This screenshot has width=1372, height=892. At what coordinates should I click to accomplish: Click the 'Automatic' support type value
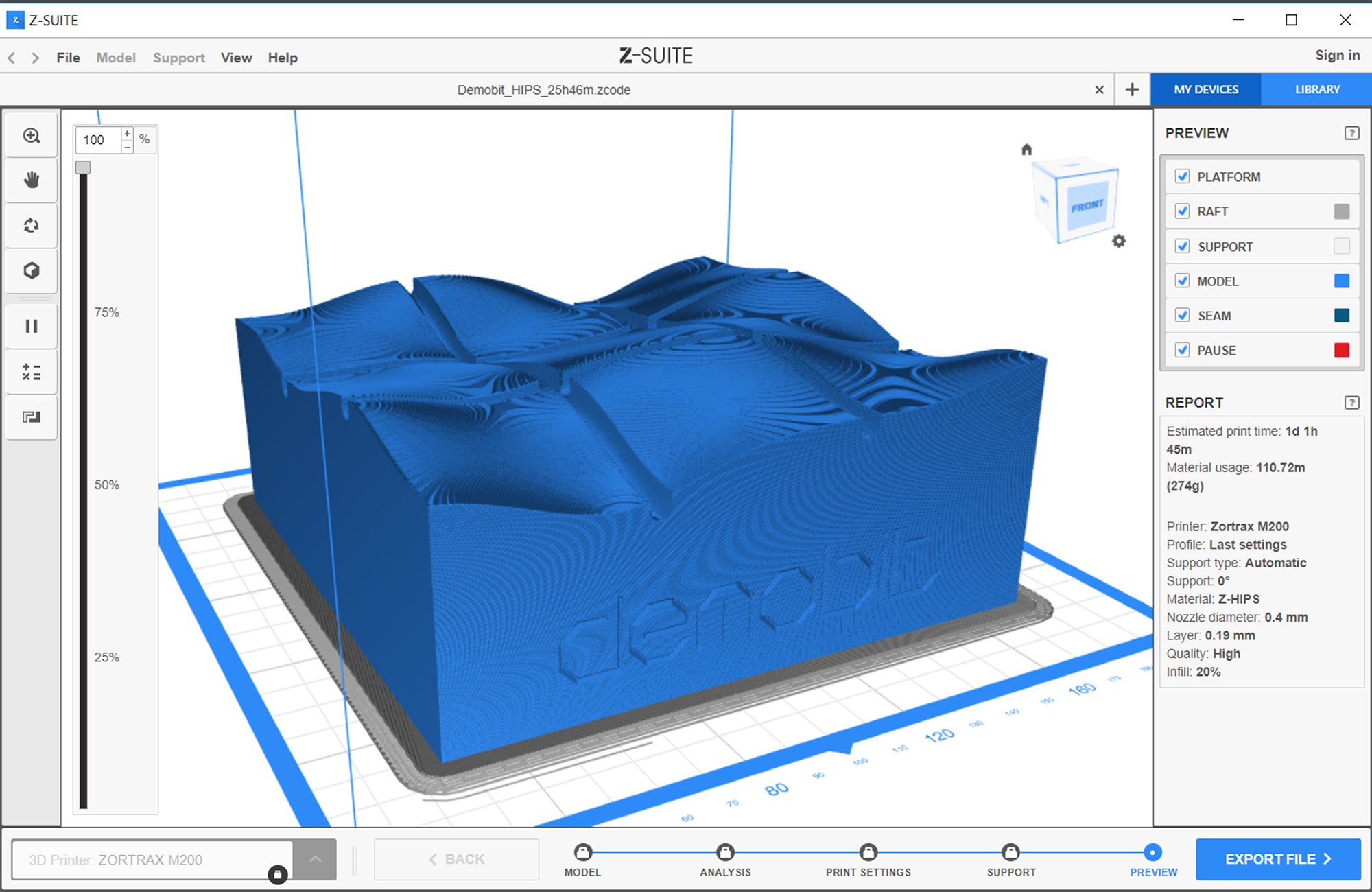coord(1275,563)
